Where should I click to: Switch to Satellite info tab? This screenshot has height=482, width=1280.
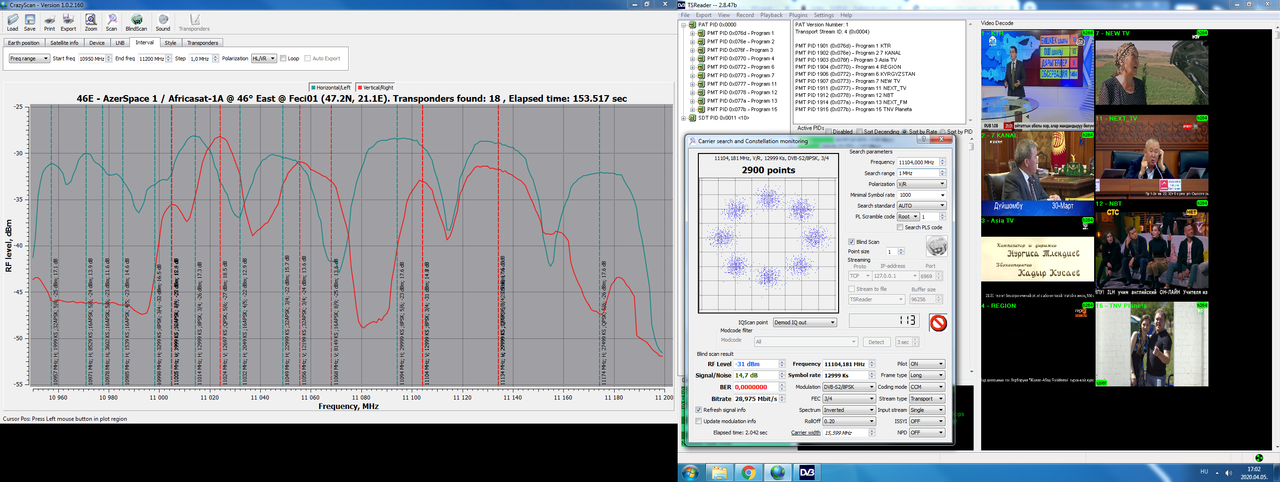point(64,43)
